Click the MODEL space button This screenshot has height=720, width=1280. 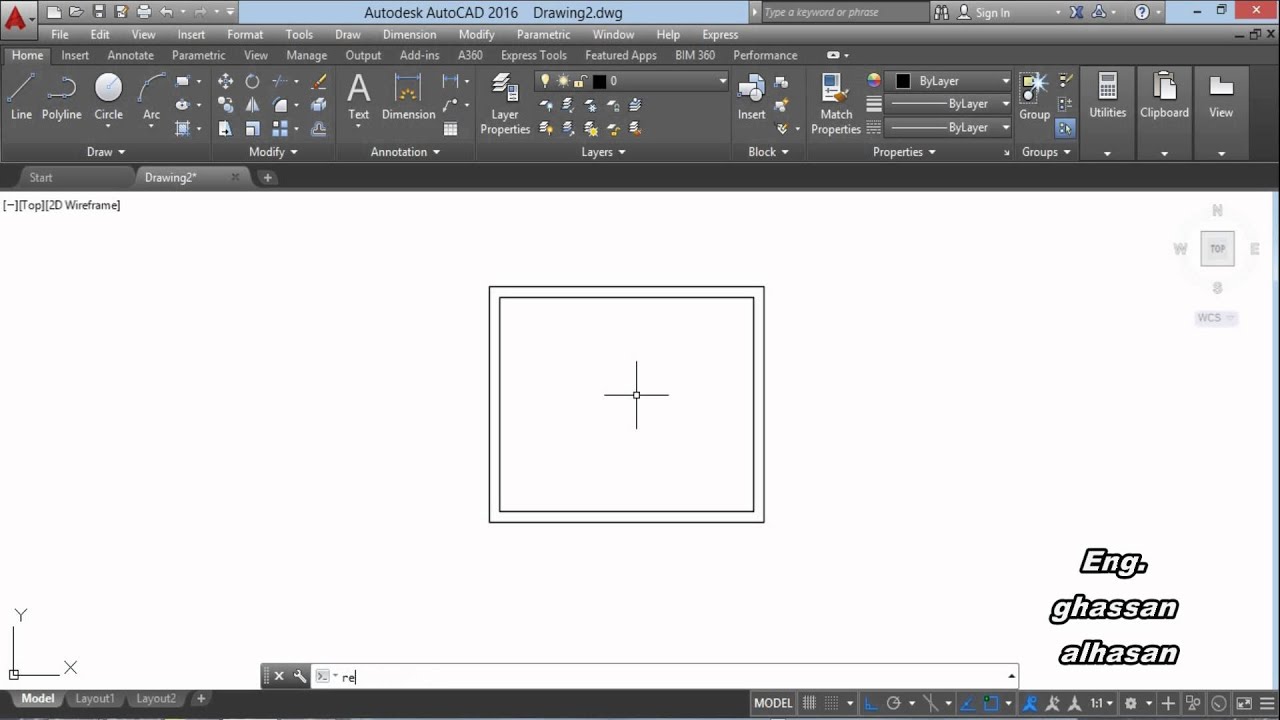pyautogui.click(x=773, y=703)
